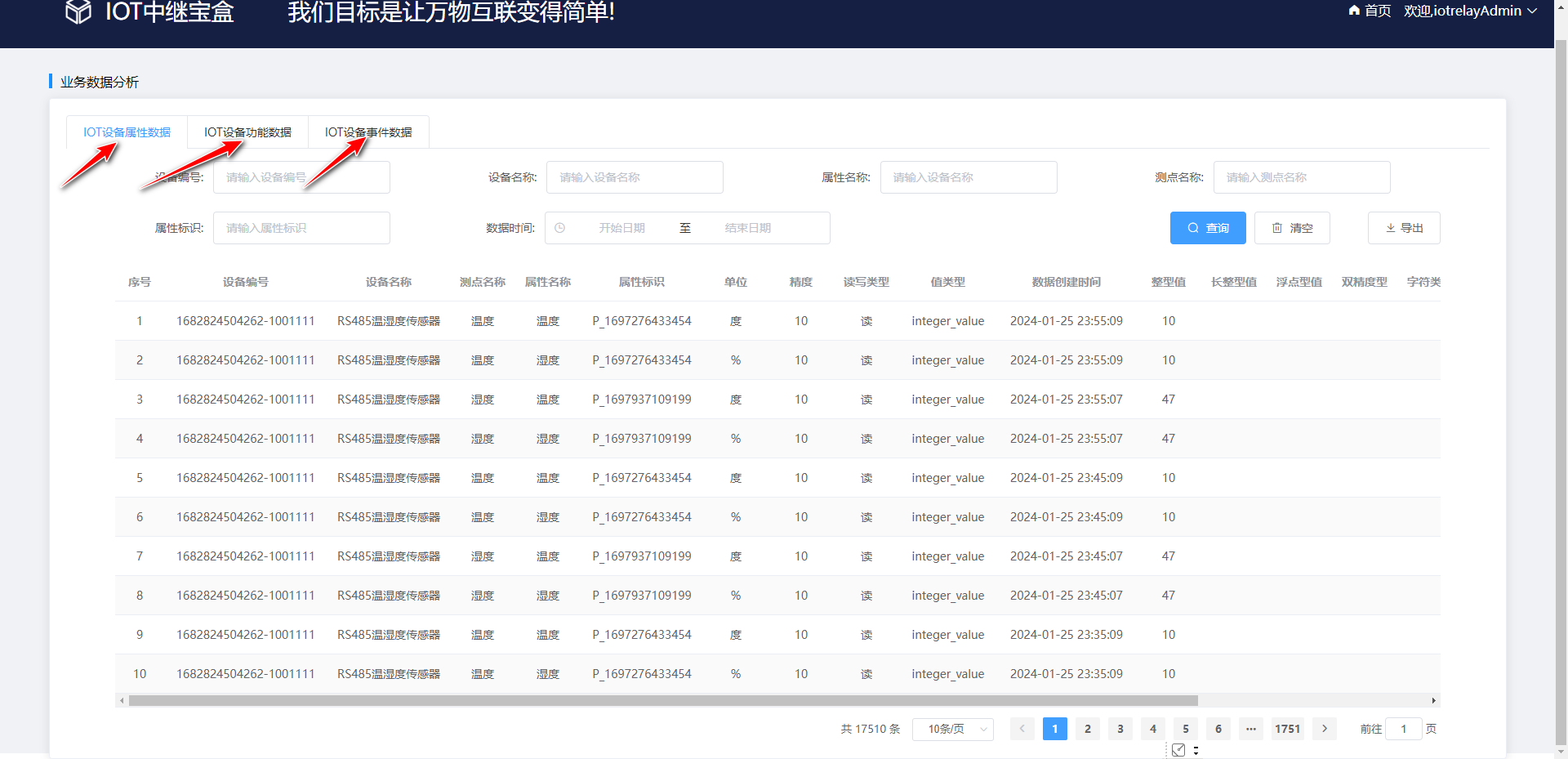The image size is (1568, 759).
Task: Jump to page 1751 in pagination
Action: point(1287,729)
